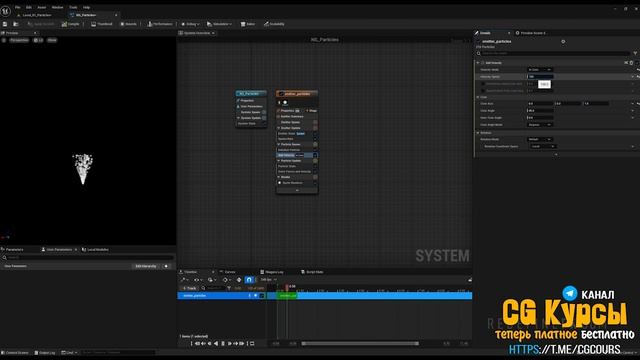This screenshot has height=360, width=640.
Task: Close the System Overview tab
Action: click(x=213, y=33)
